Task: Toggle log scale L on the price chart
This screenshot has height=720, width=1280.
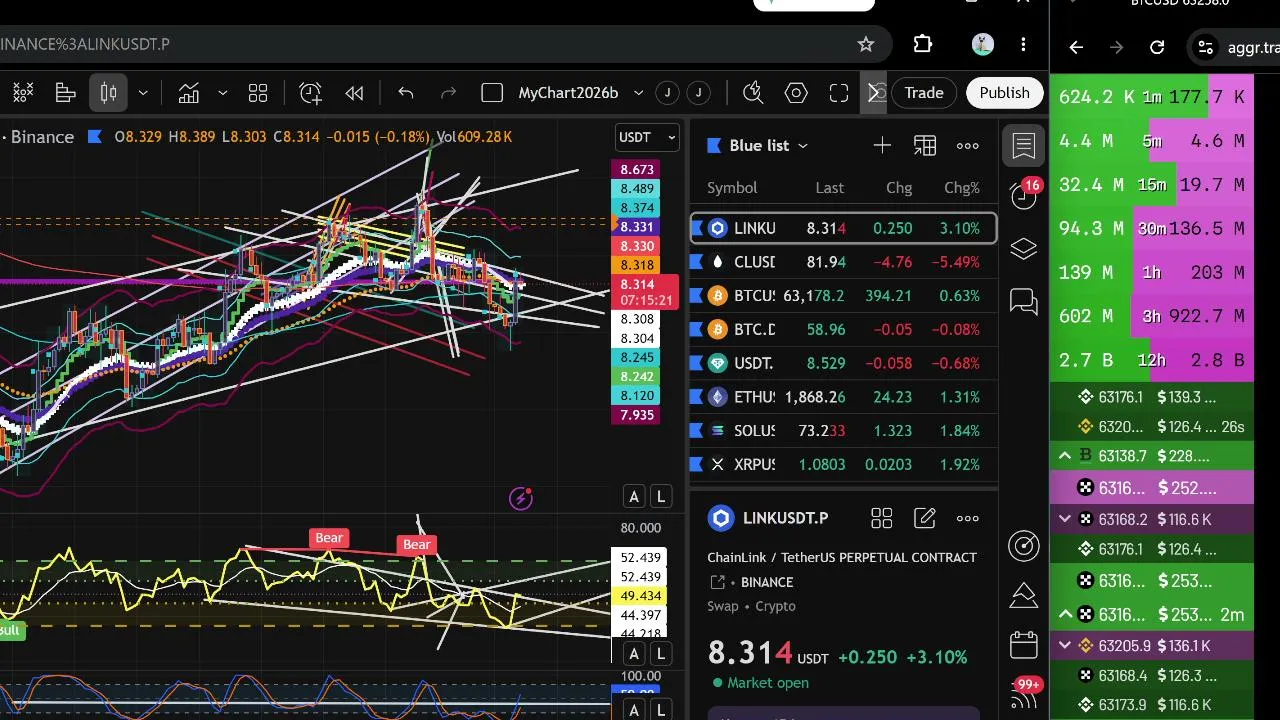Action: [x=661, y=496]
